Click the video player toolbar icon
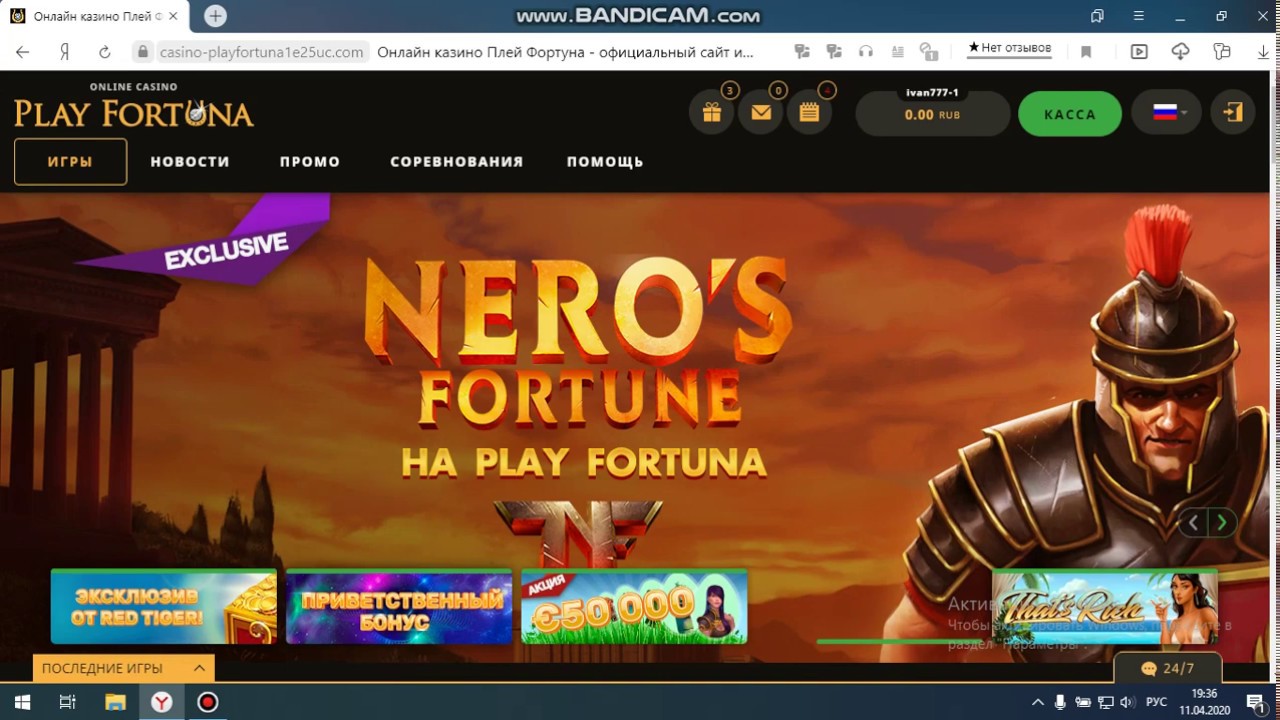 tap(1139, 52)
